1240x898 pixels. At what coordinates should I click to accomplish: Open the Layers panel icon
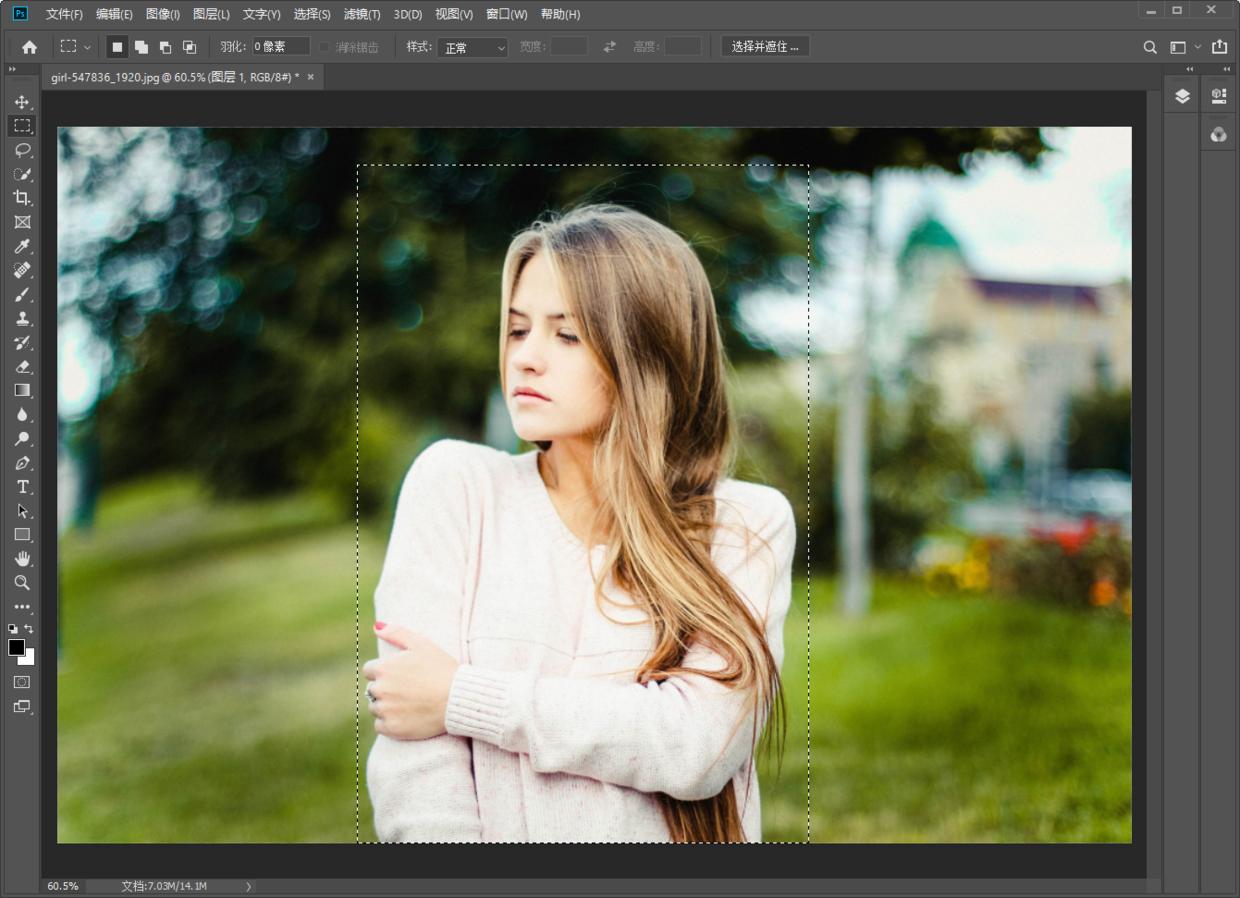(x=1182, y=96)
